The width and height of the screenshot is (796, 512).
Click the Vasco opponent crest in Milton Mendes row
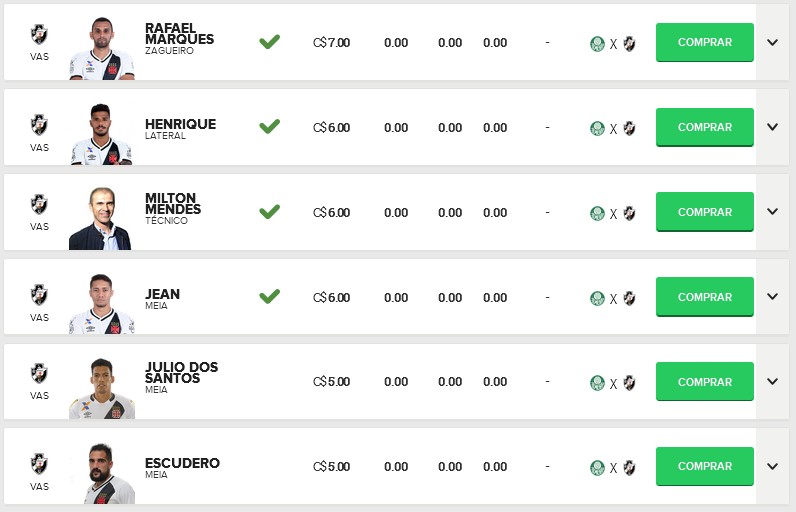coord(630,213)
